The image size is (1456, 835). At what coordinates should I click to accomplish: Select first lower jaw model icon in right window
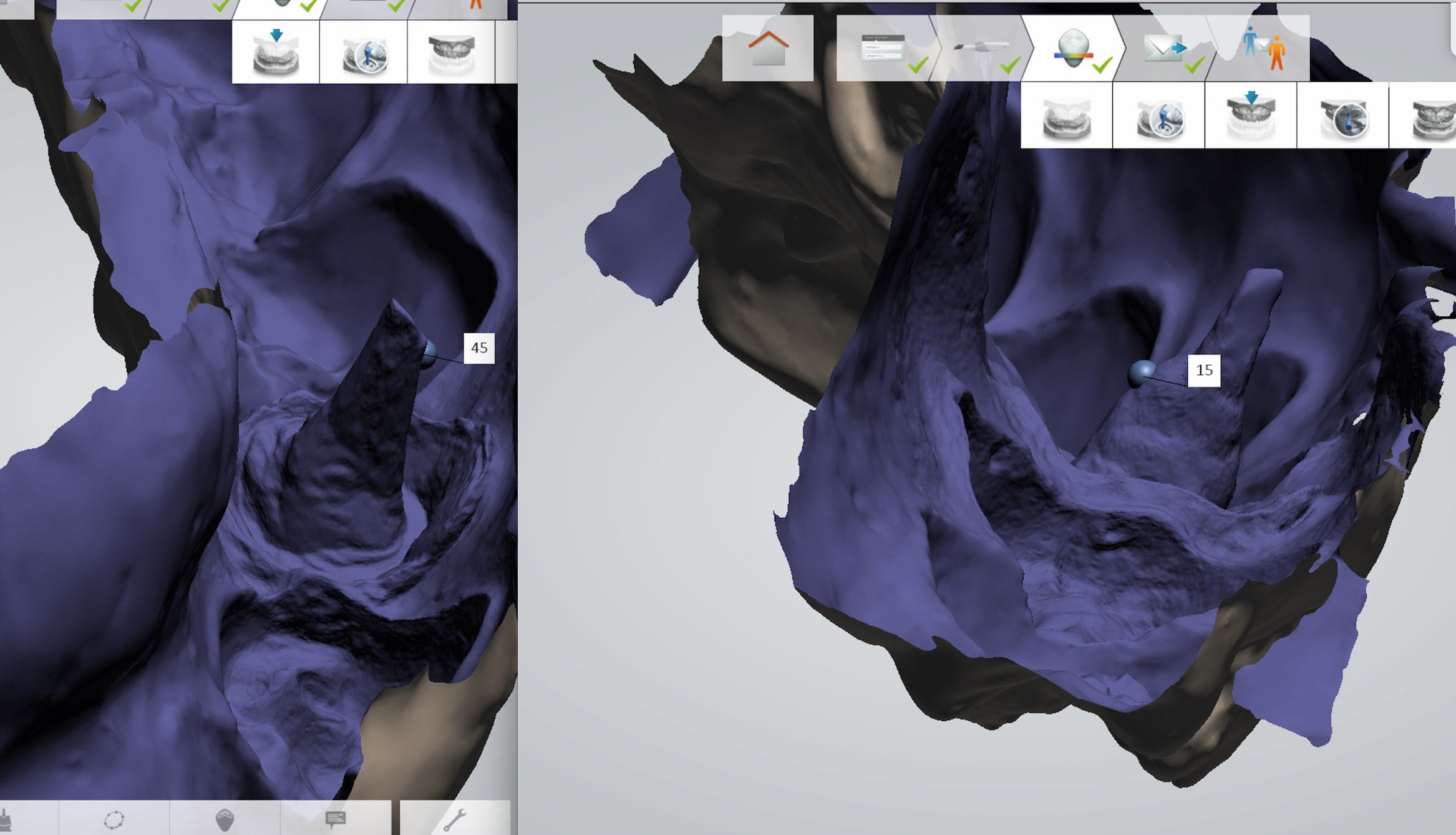click(1066, 117)
